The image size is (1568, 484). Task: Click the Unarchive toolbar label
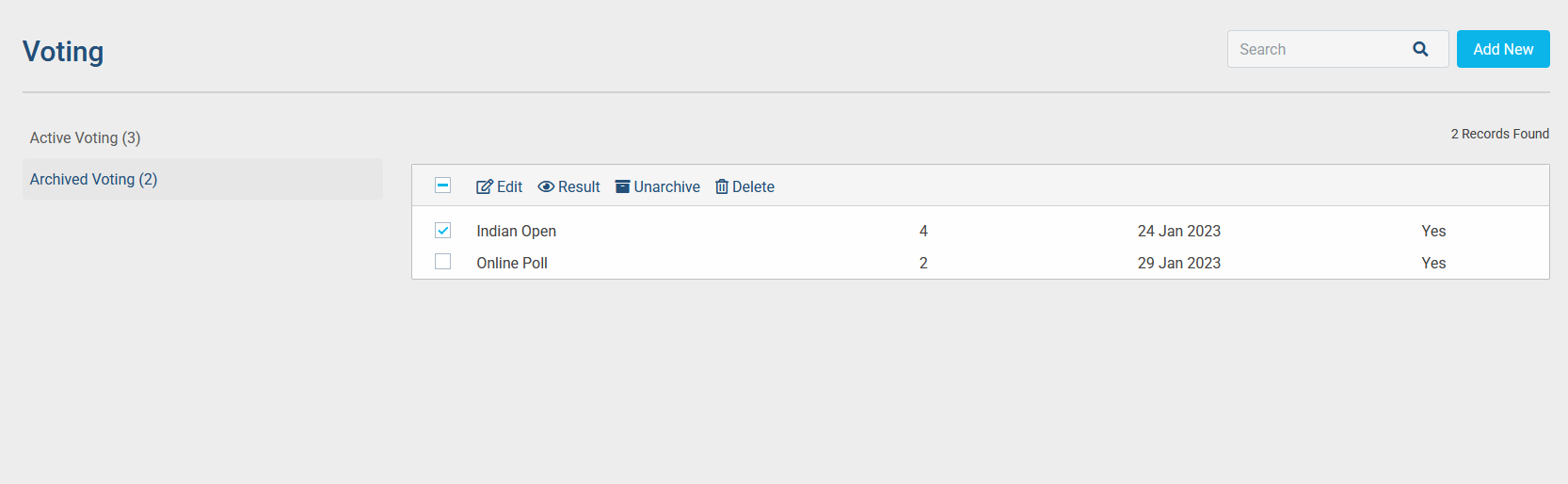click(x=666, y=186)
